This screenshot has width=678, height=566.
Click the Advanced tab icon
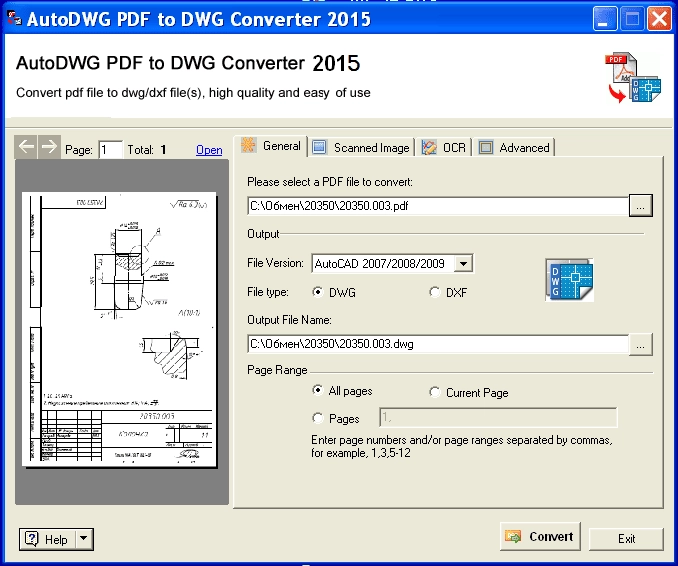point(486,147)
